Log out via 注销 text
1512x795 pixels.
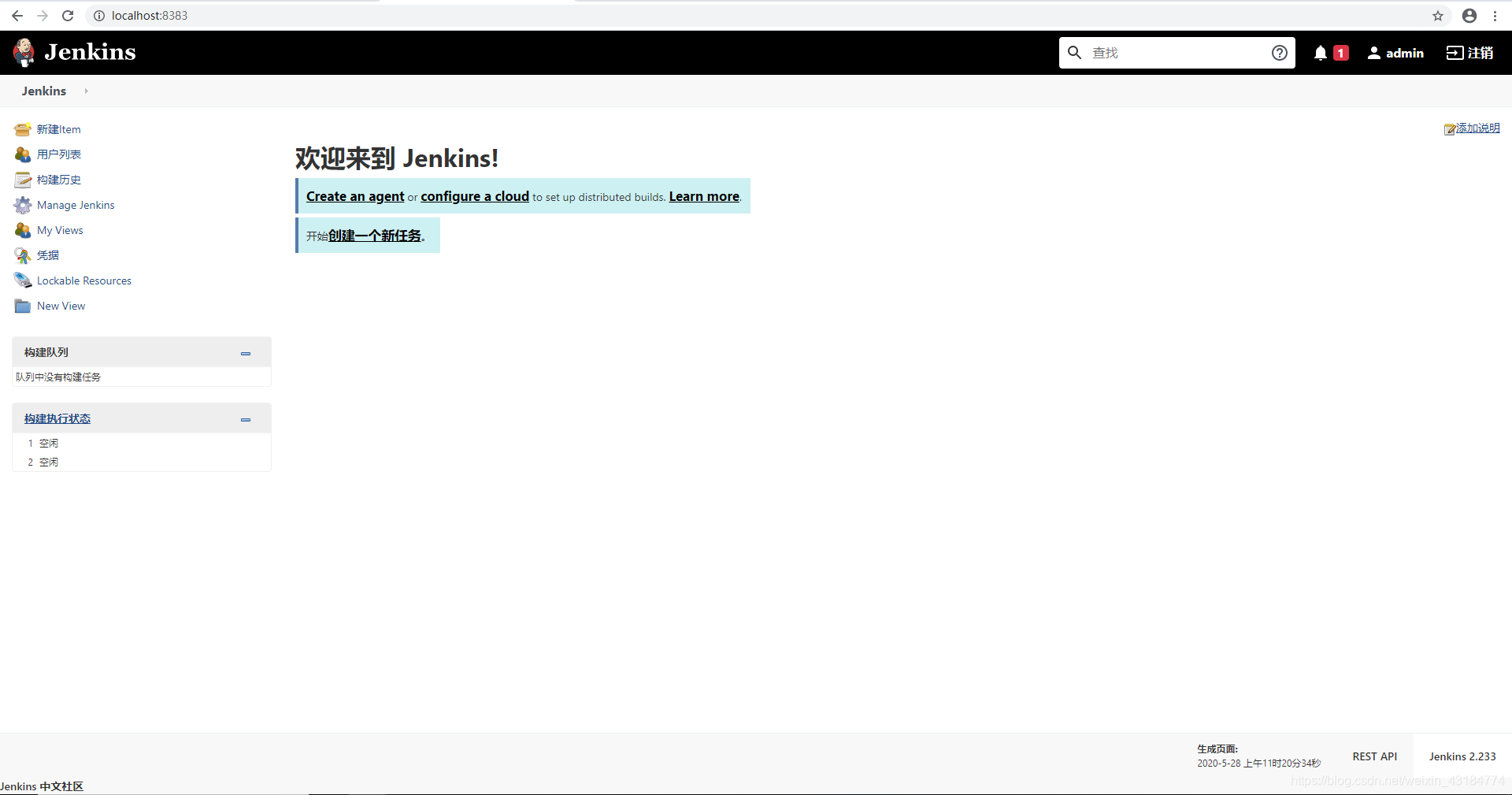pyautogui.click(x=1480, y=53)
